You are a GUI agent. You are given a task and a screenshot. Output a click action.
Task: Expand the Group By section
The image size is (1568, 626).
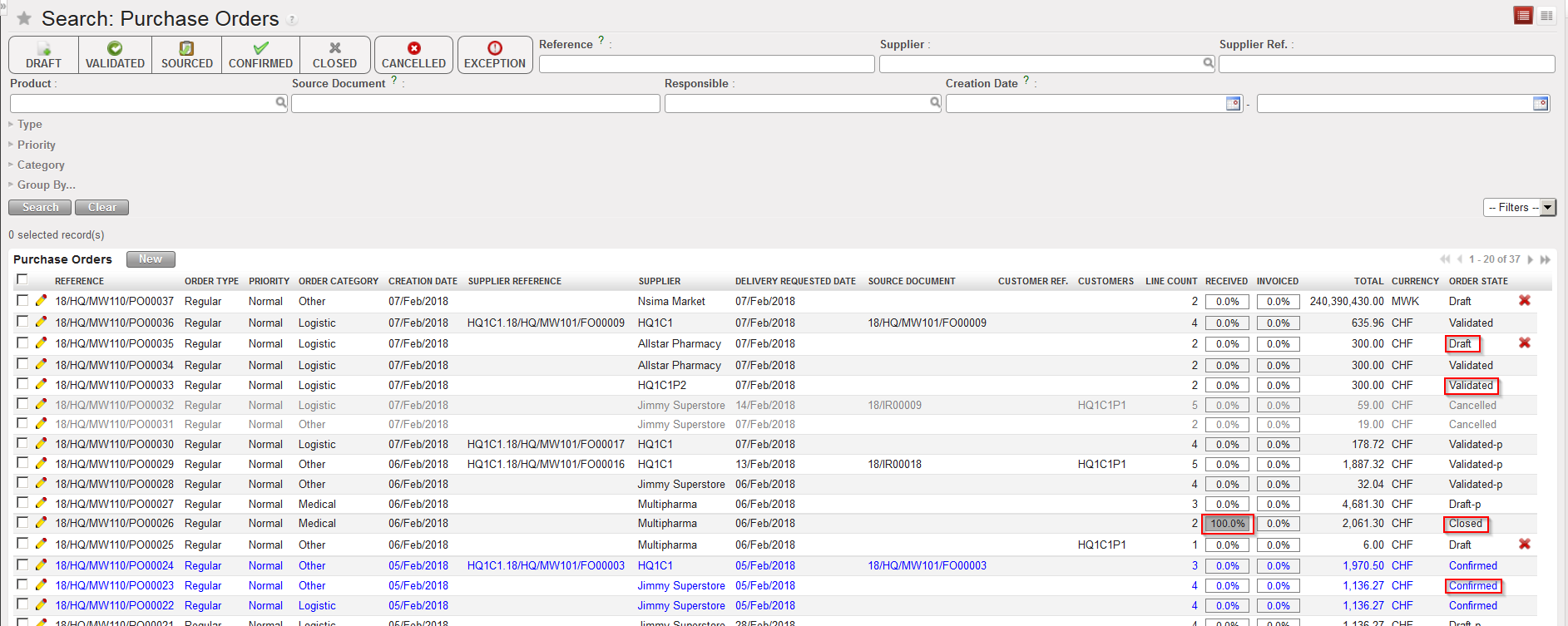[x=46, y=185]
